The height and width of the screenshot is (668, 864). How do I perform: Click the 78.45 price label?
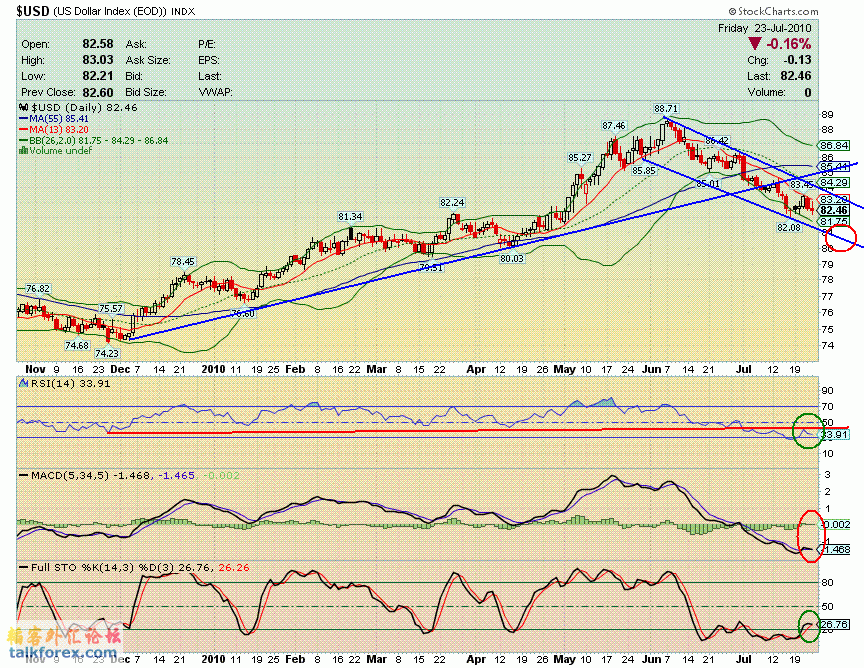183,262
